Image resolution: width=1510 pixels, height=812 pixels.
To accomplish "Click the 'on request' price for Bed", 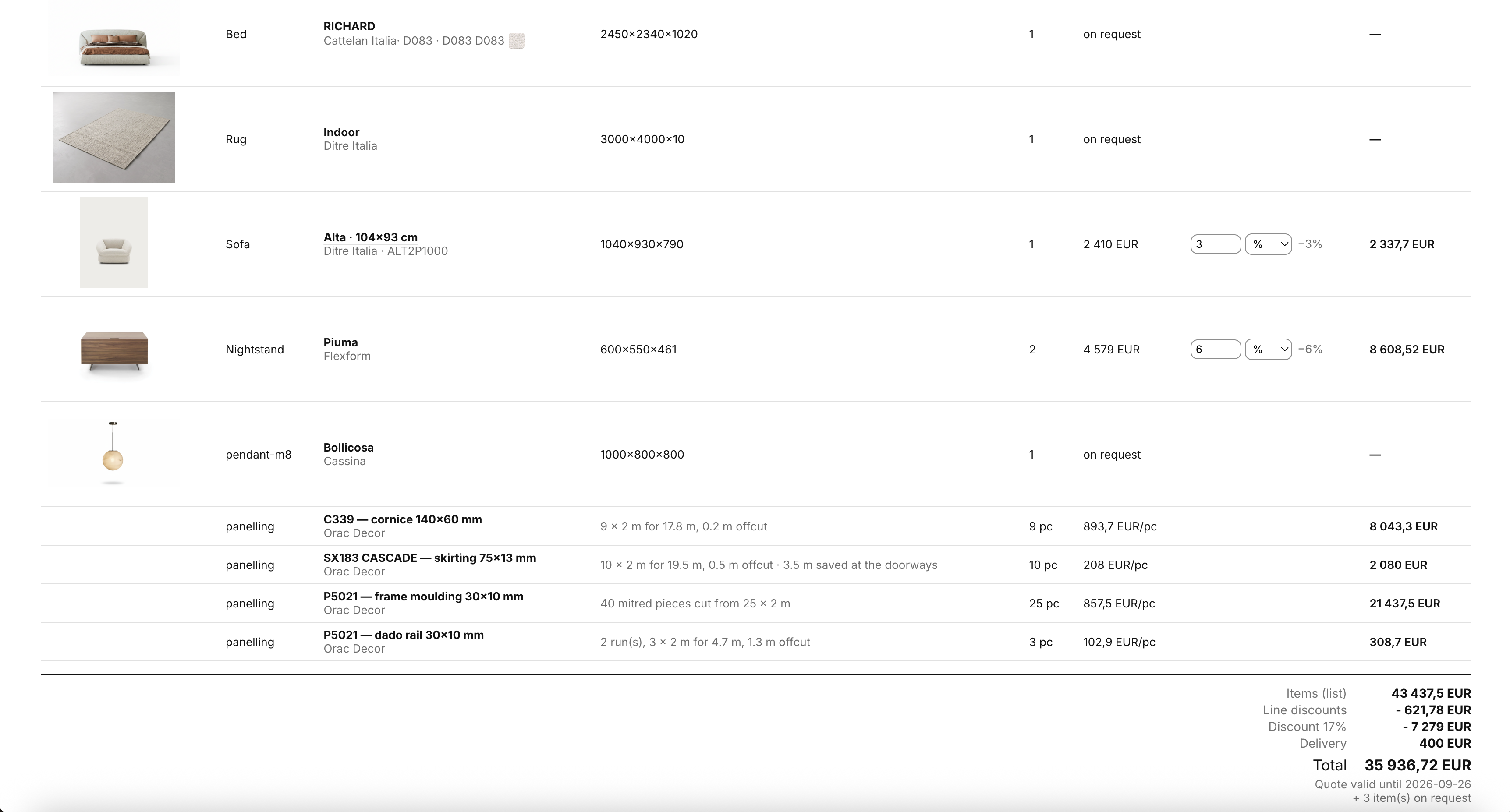I will (1111, 34).
